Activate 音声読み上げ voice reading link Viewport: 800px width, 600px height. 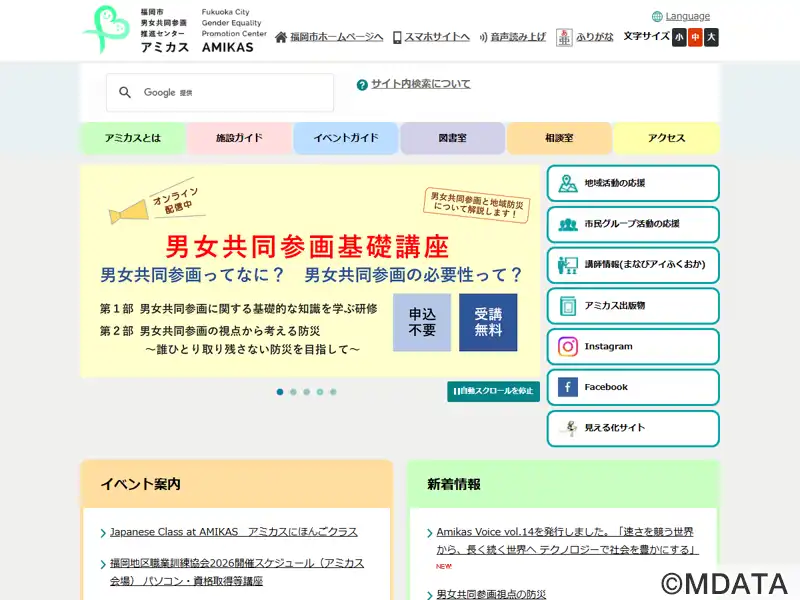(x=518, y=37)
